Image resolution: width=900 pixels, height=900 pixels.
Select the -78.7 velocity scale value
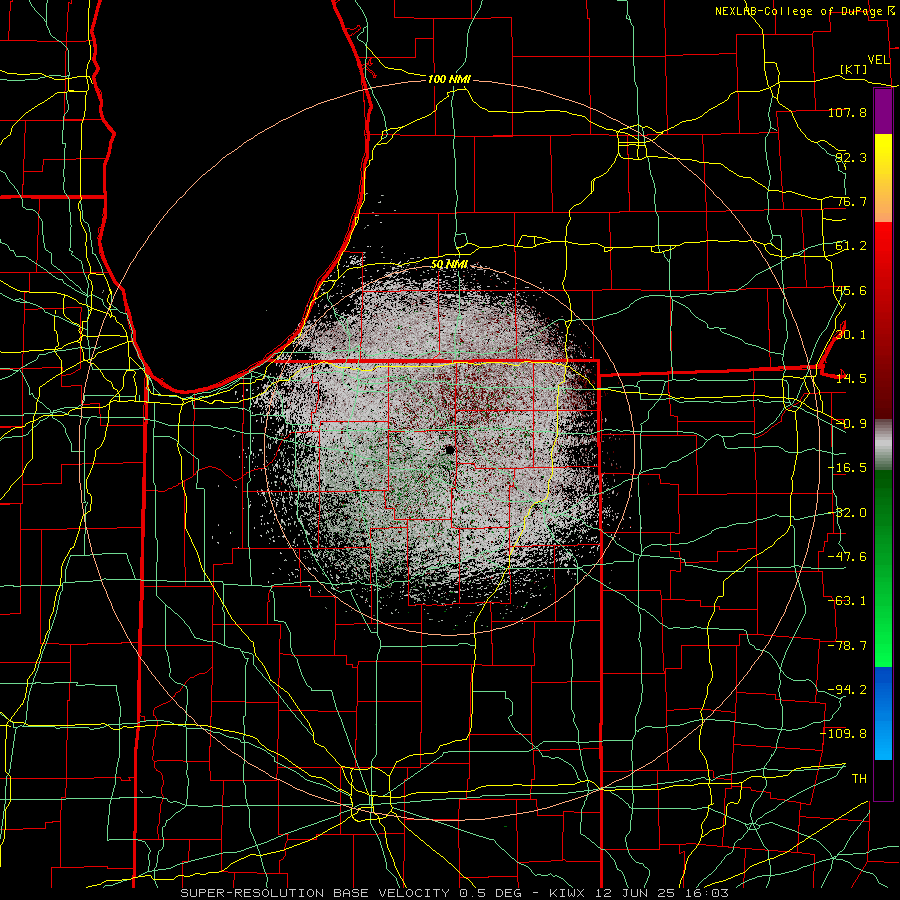pyautogui.click(x=847, y=646)
